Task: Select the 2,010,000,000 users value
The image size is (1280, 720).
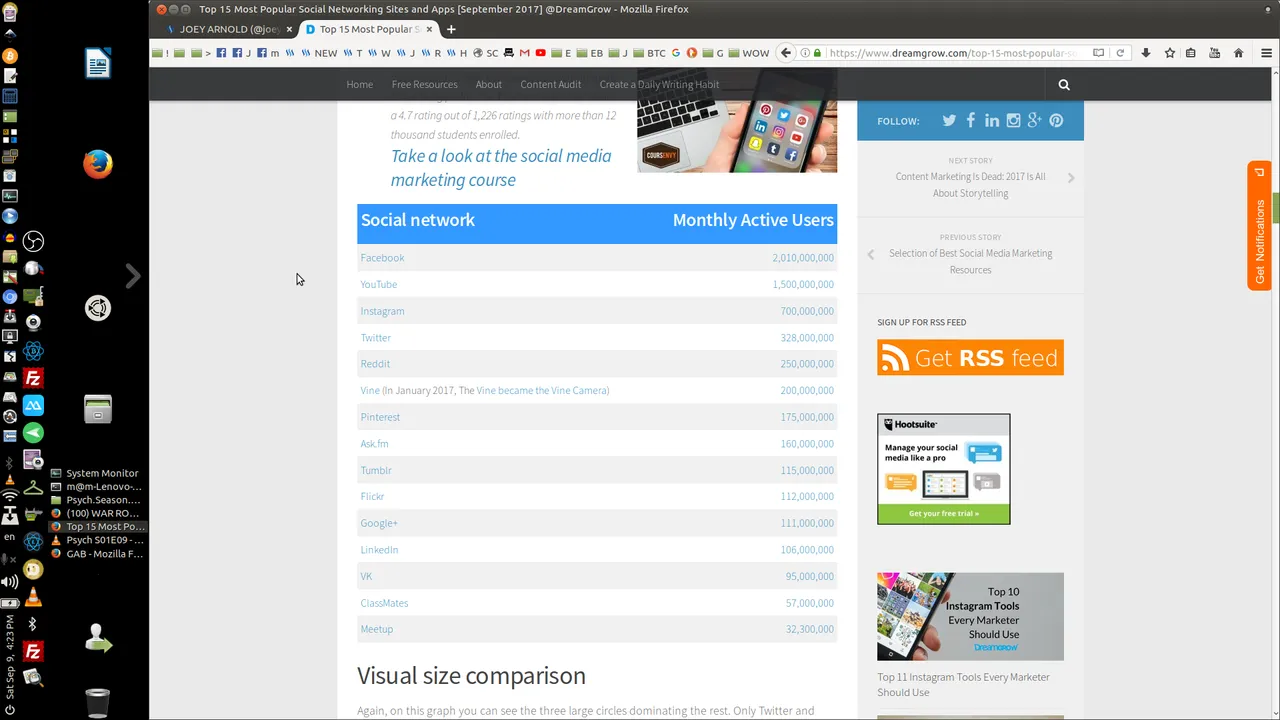Action: (x=803, y=258)
